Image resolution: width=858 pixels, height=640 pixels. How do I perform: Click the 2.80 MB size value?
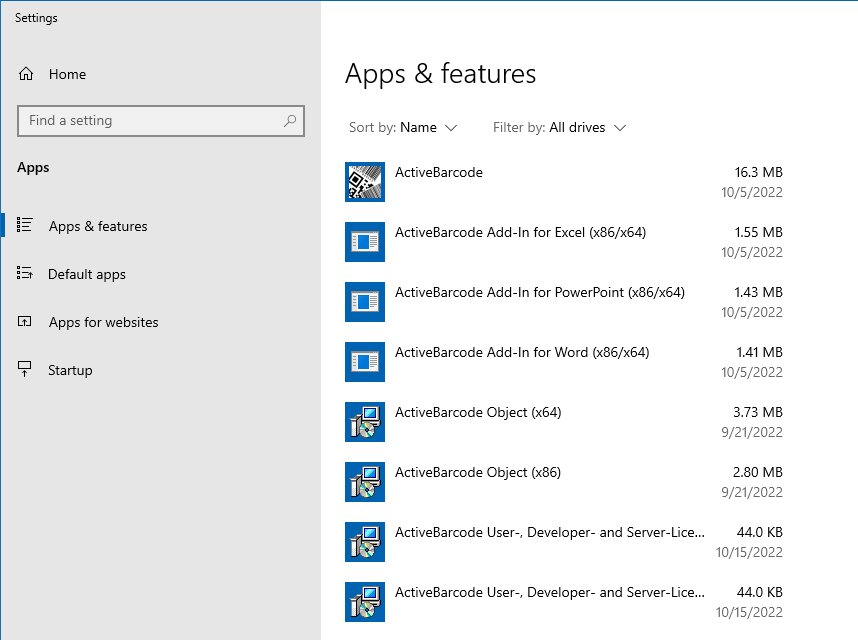[758, 472]
